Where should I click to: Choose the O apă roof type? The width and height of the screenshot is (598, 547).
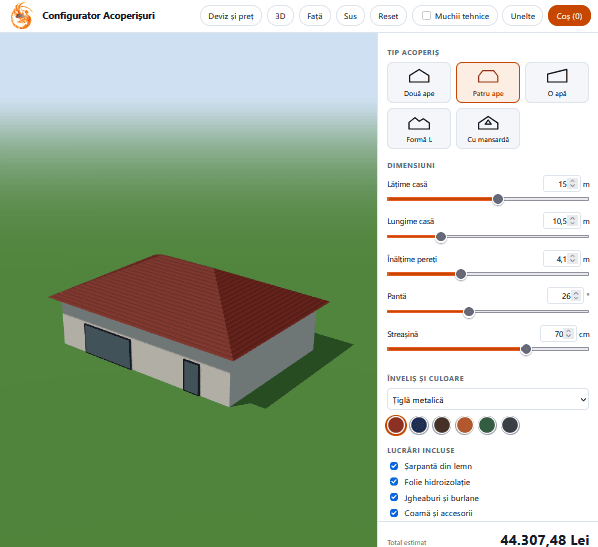pyautogui.click(x=557, y=82)
